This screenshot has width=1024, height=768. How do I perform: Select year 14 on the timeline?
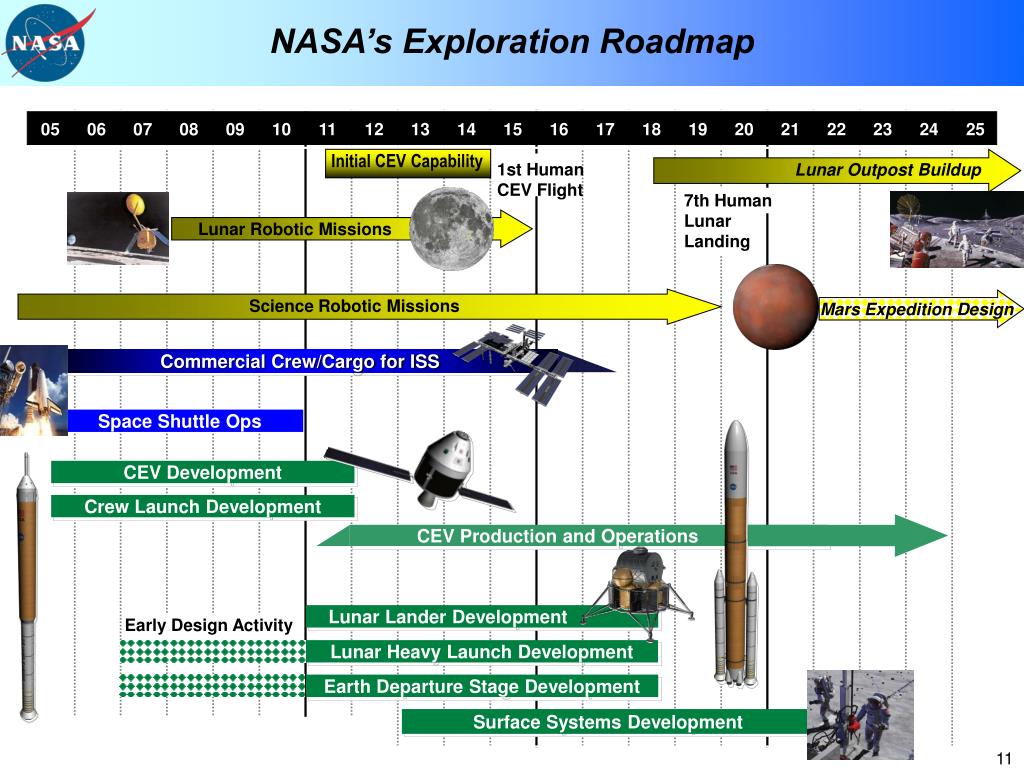(466, 129)
